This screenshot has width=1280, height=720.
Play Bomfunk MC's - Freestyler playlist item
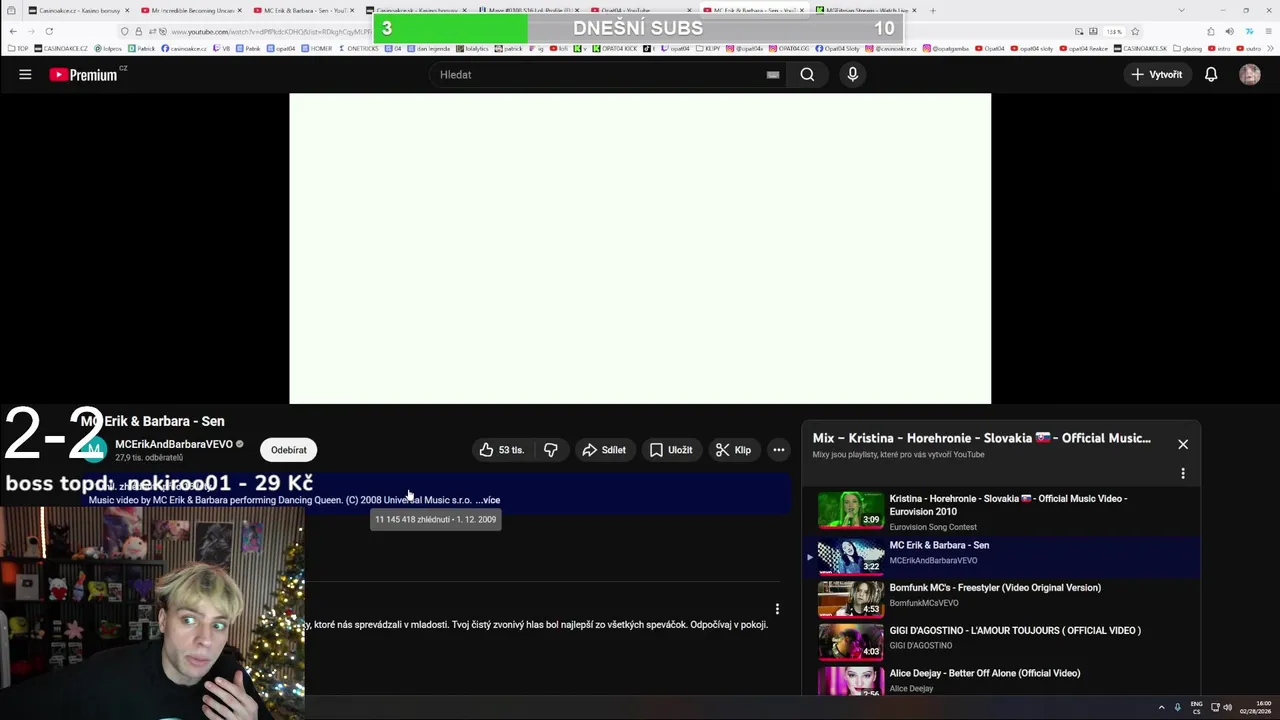(1000, 599)
